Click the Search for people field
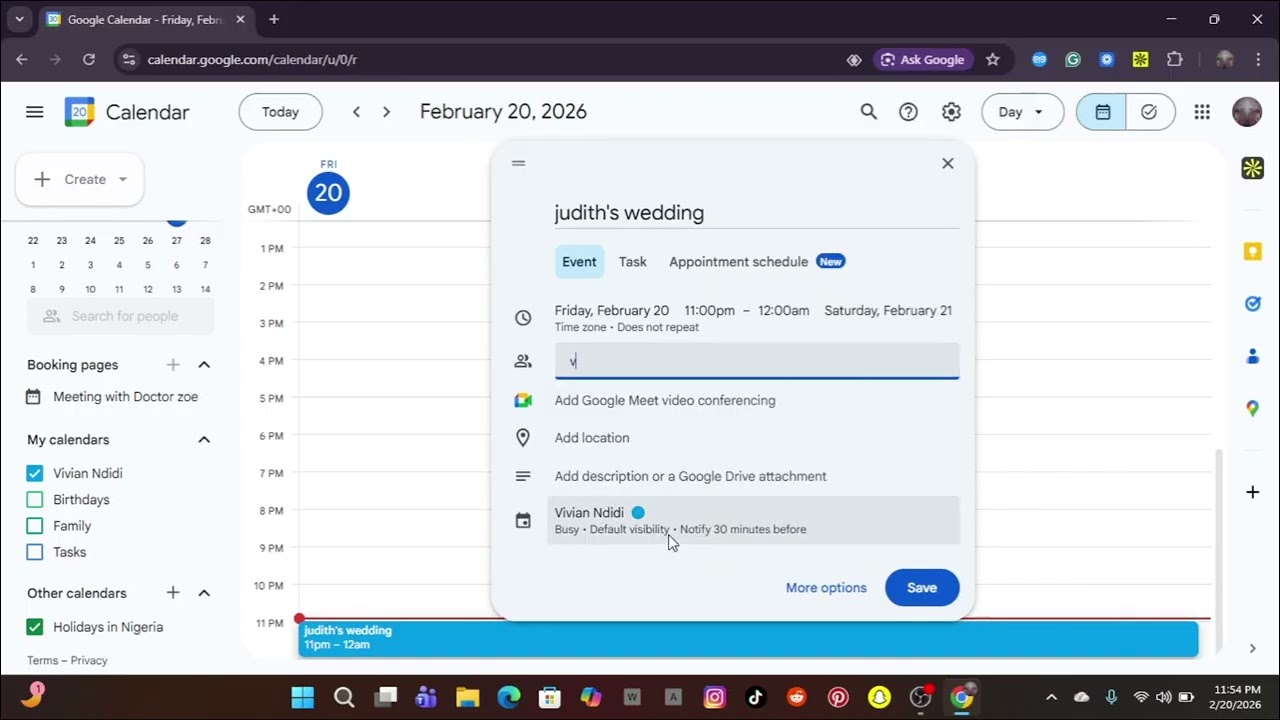This screenshot has width=1280, height=720. tap(120, 316)
